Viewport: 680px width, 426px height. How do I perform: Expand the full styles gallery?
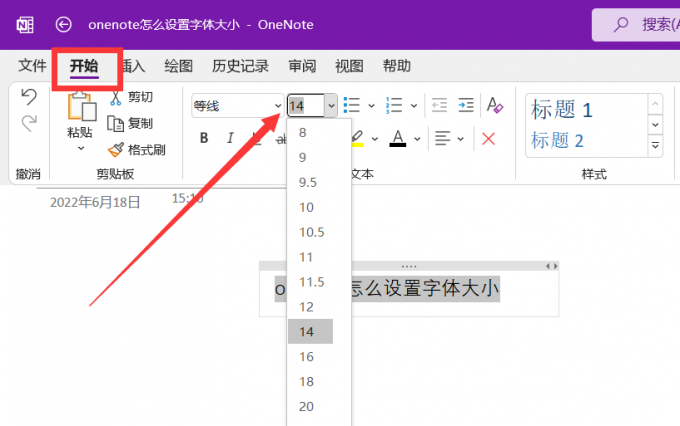[x=655, y=145]
